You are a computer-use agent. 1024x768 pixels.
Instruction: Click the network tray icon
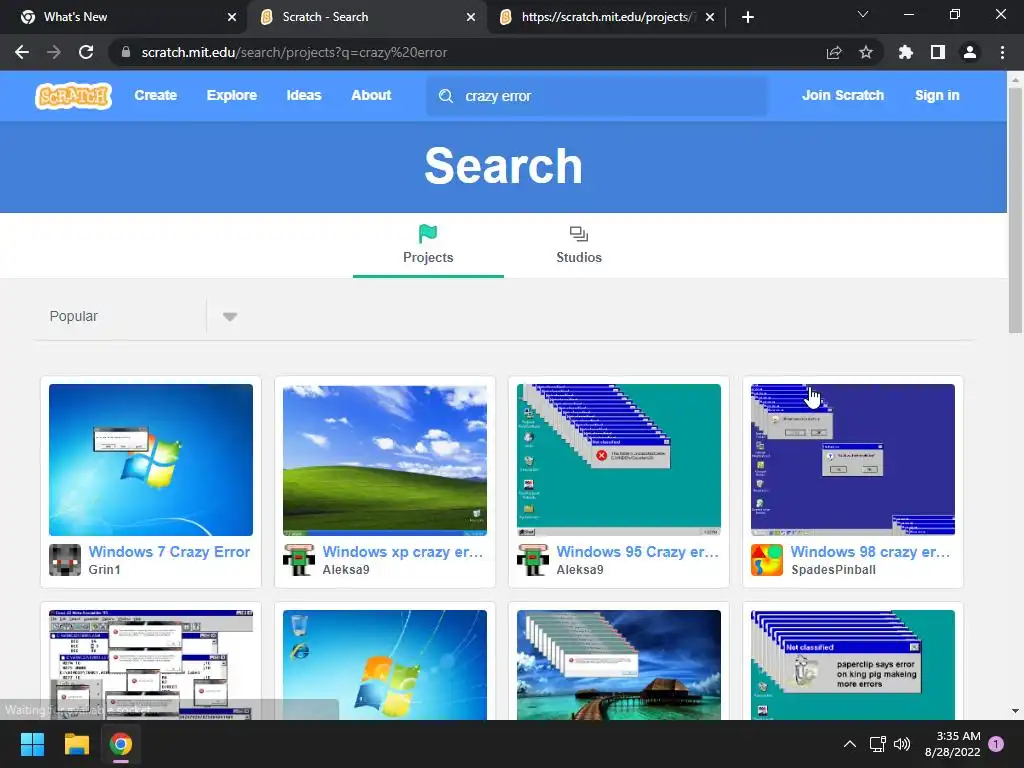click(877, 744)
